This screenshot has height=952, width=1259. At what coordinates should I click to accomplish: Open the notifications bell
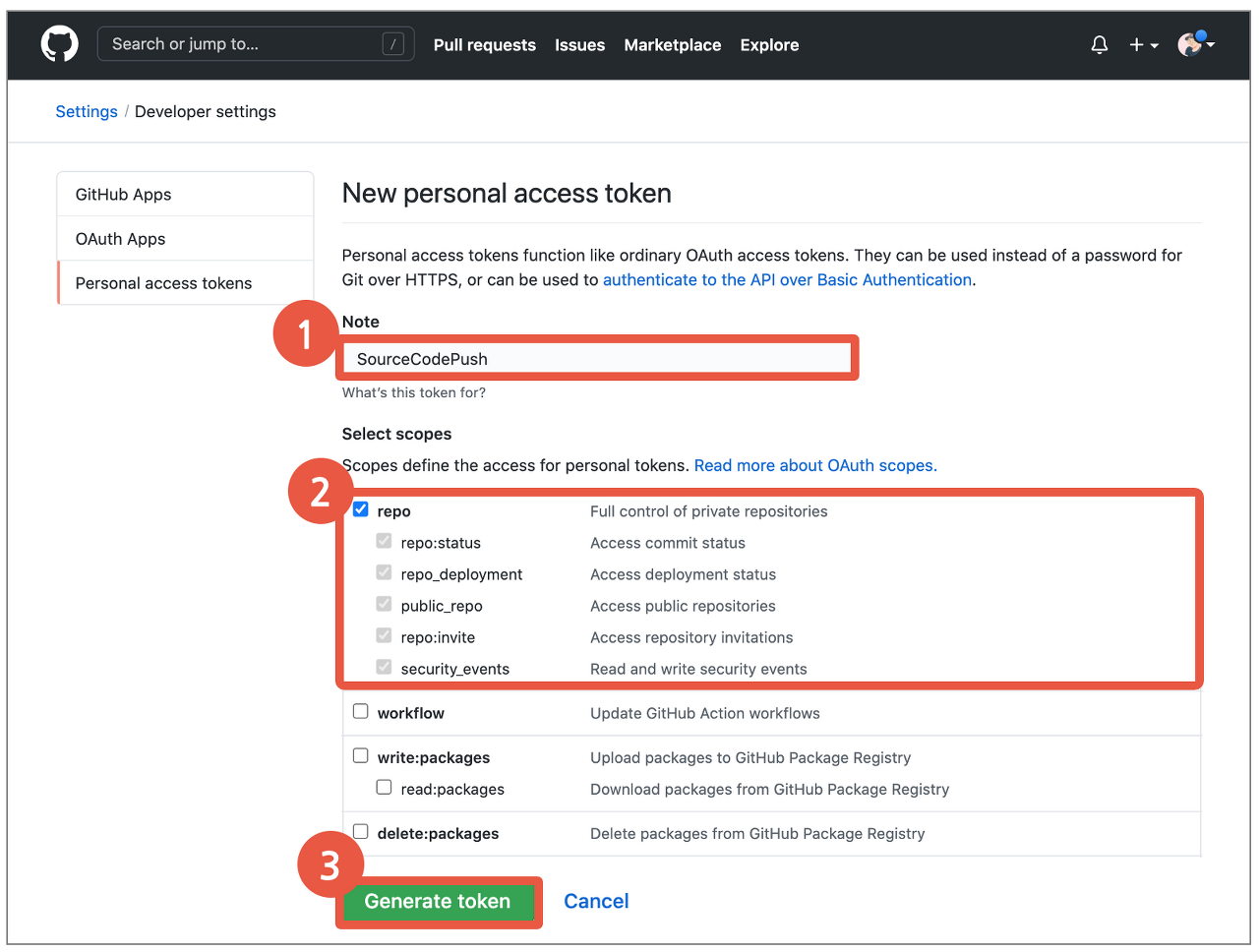(x=1099, y=44)
